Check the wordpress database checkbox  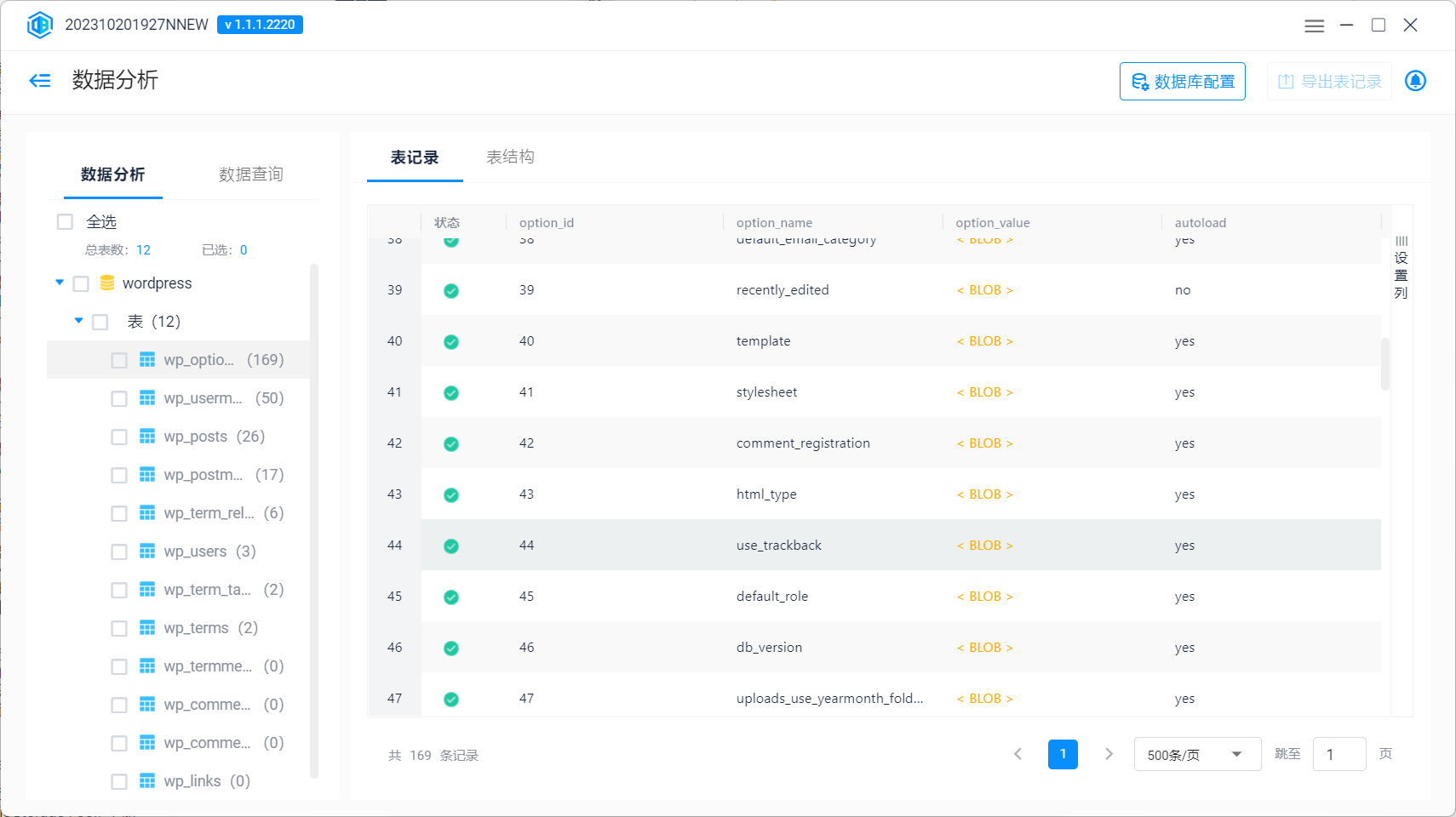(81, 283)
